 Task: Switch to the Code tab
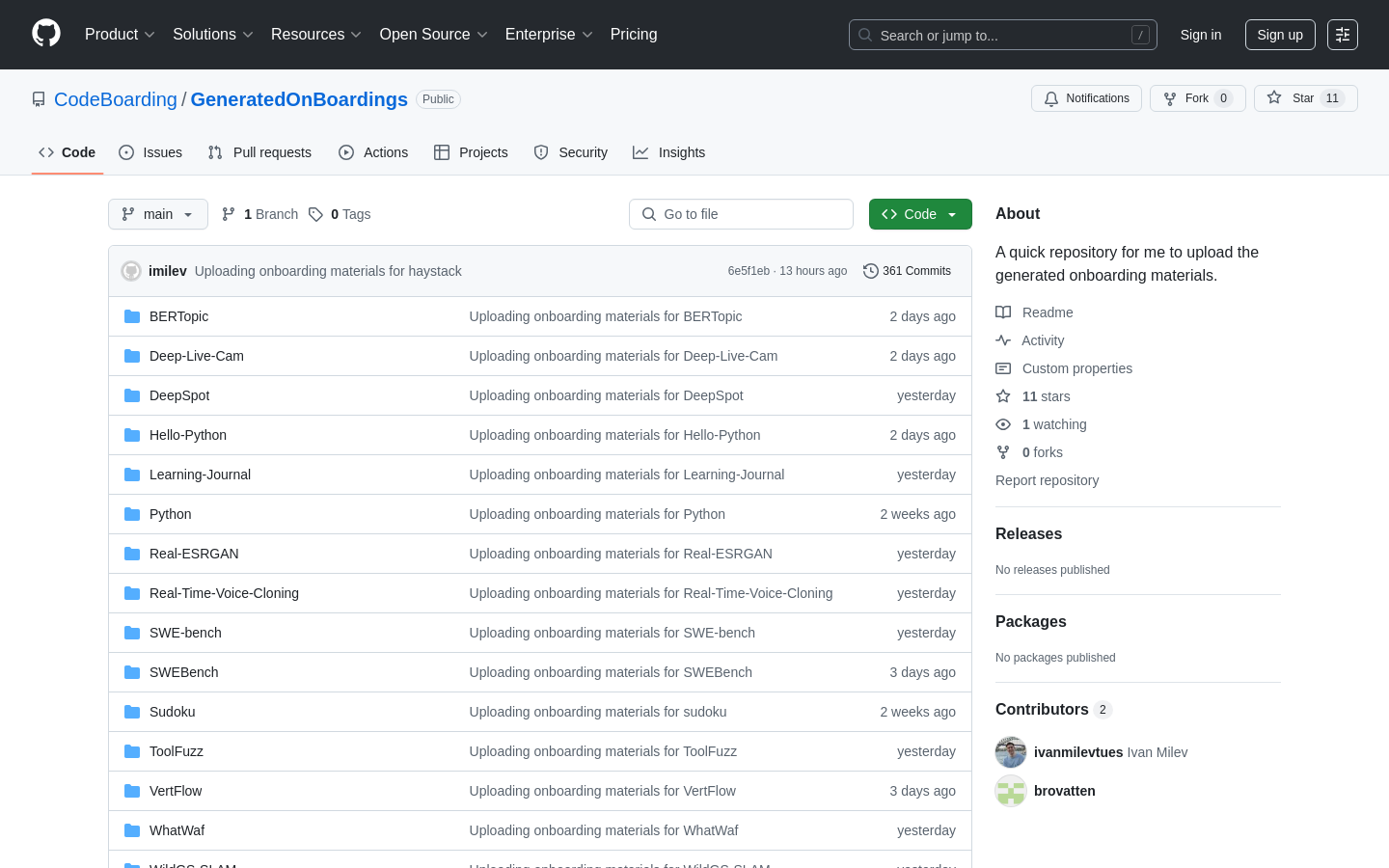click(x=68, y=152)
